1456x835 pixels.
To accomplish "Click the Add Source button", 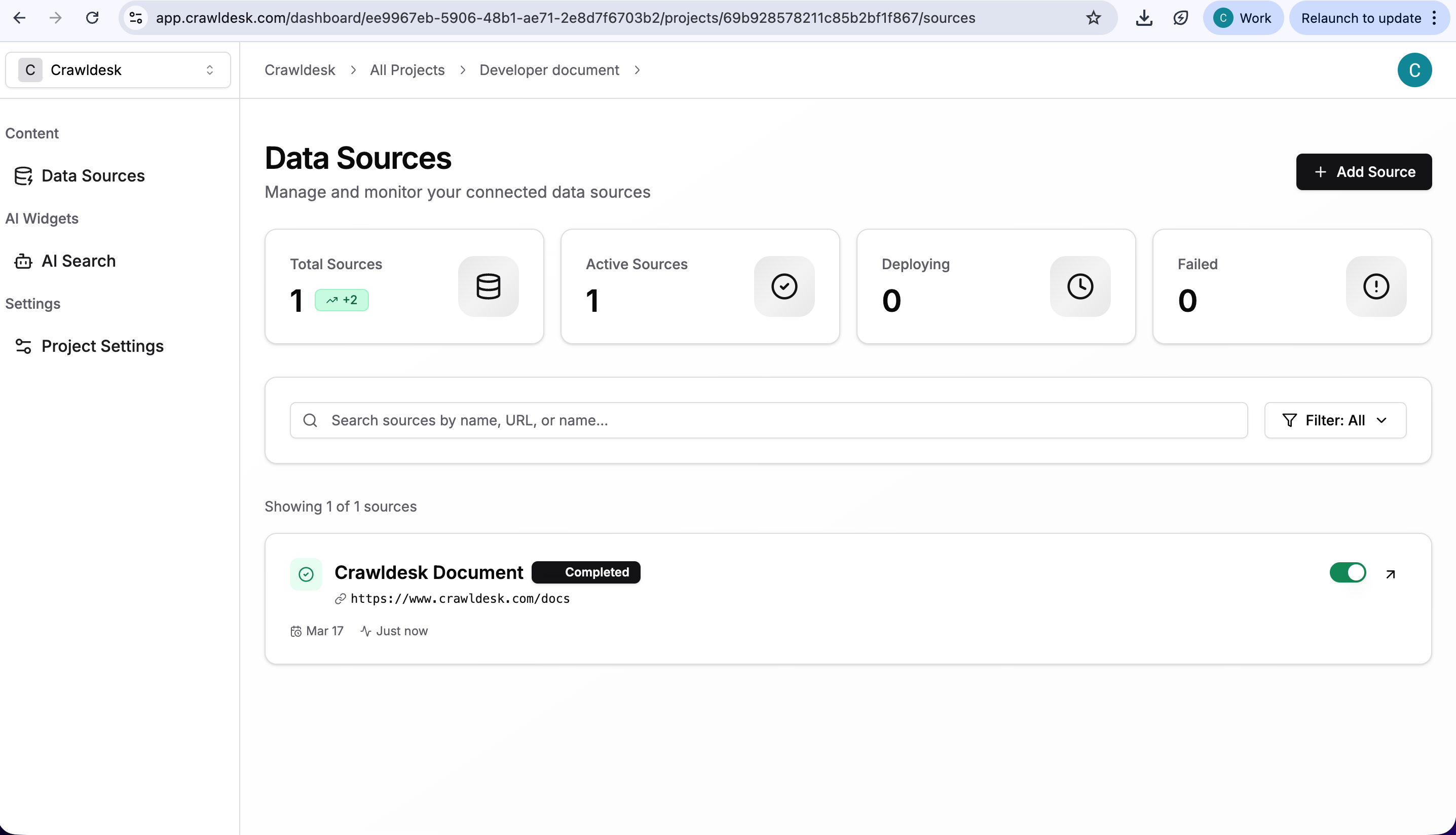I will (1363, 171).
